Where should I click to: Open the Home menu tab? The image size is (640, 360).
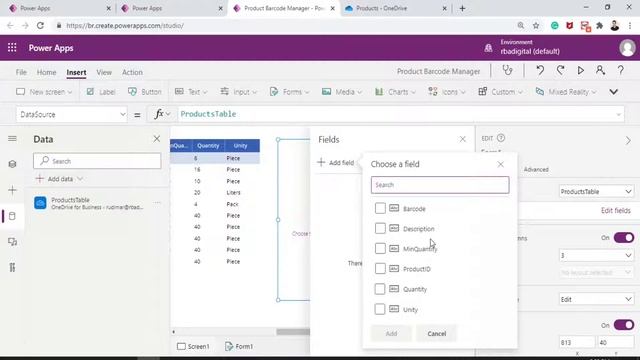click(47, 72)
